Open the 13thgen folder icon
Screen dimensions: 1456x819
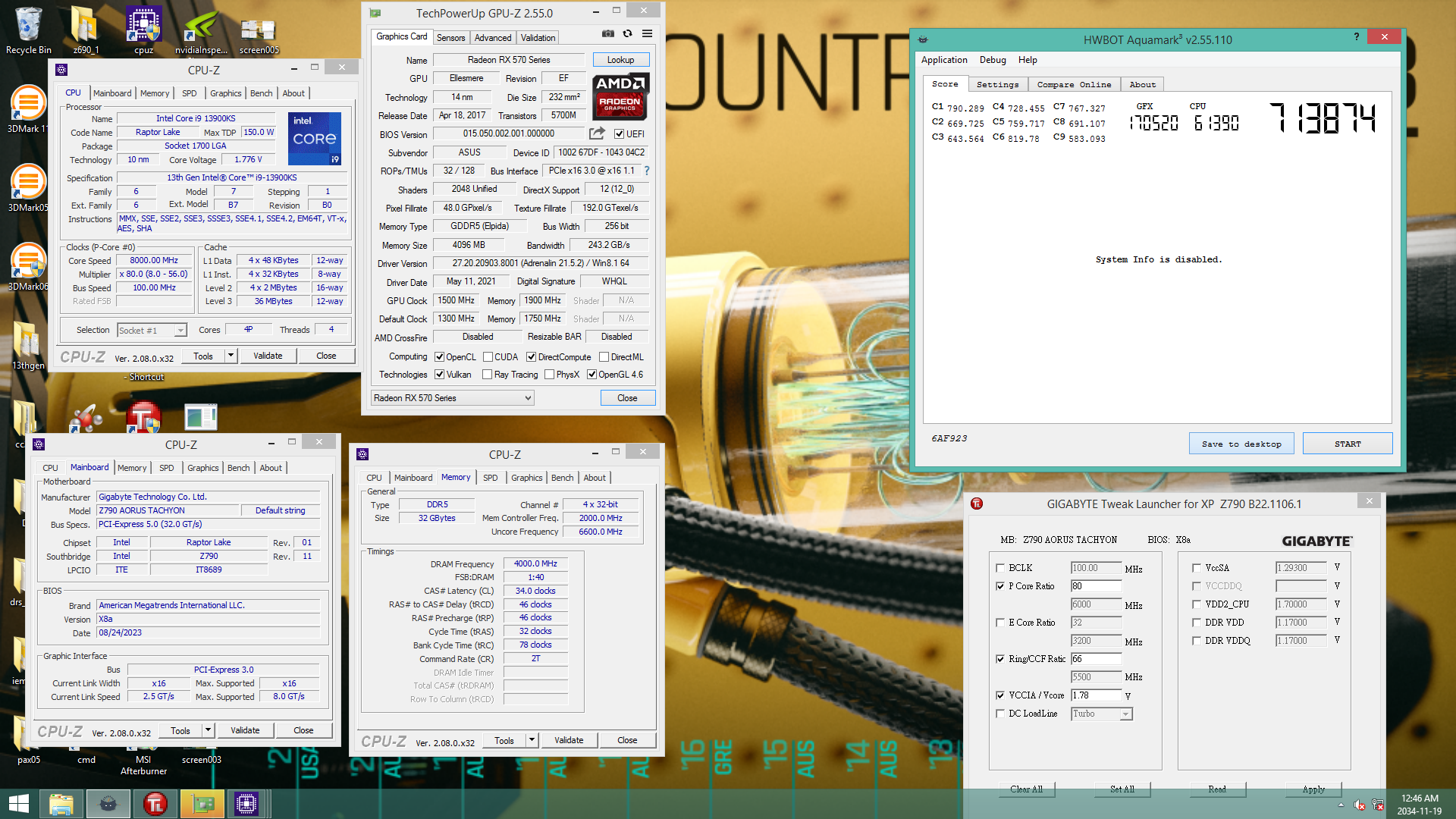(28, 346)
